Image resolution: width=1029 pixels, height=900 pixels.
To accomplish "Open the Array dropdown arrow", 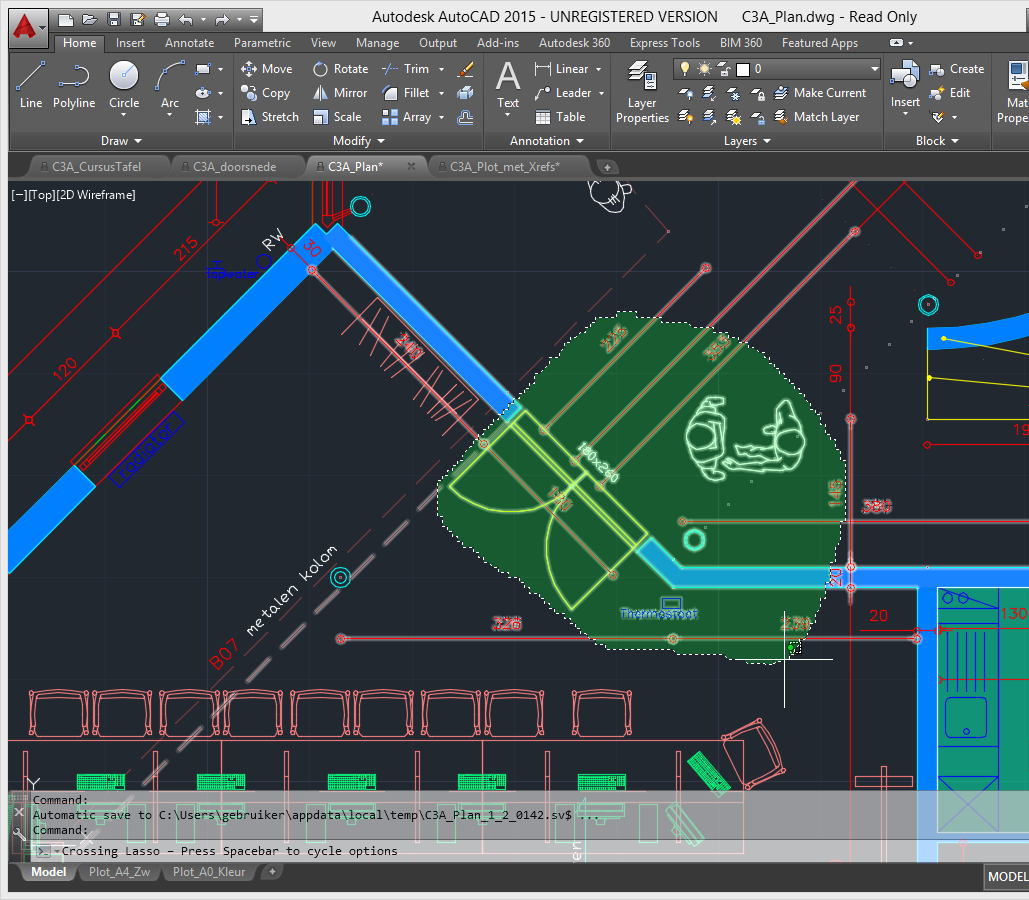I will coord(442,118).
